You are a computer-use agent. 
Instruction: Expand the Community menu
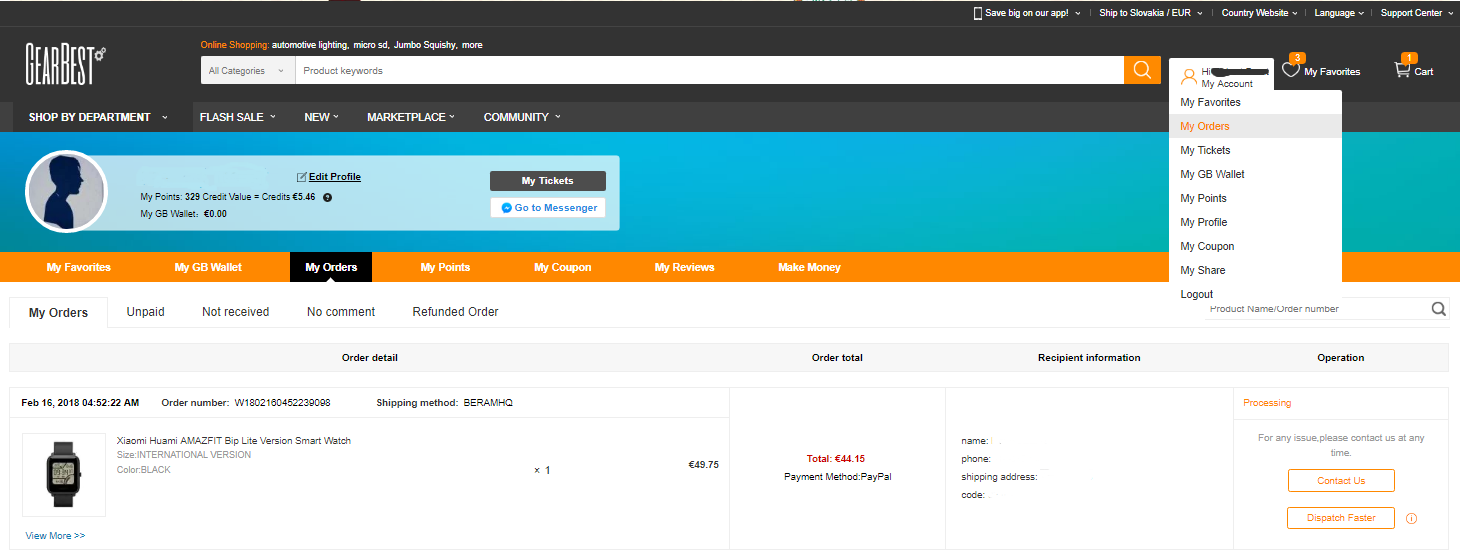tap(522, 117)
